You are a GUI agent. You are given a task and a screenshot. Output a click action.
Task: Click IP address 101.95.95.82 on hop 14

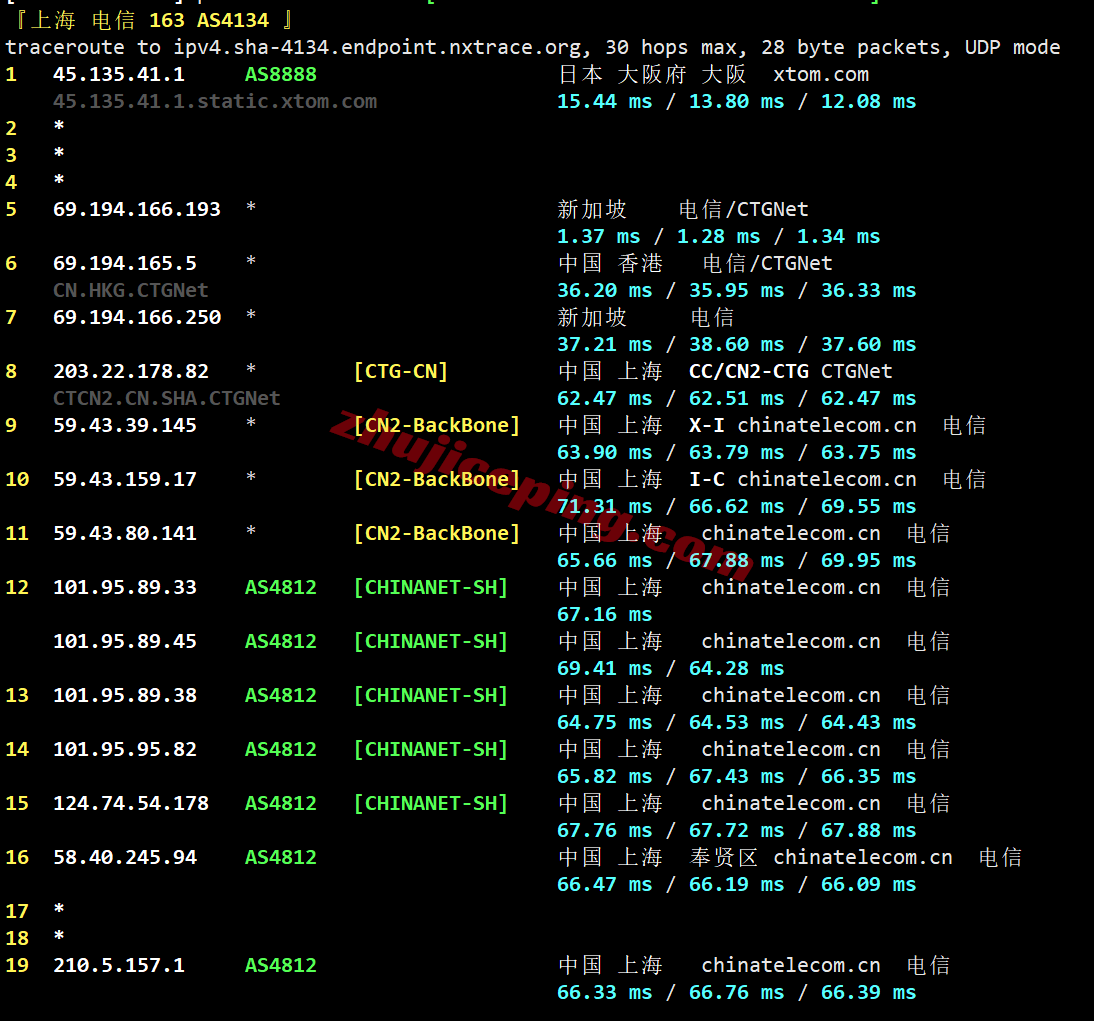click(125, 749)
